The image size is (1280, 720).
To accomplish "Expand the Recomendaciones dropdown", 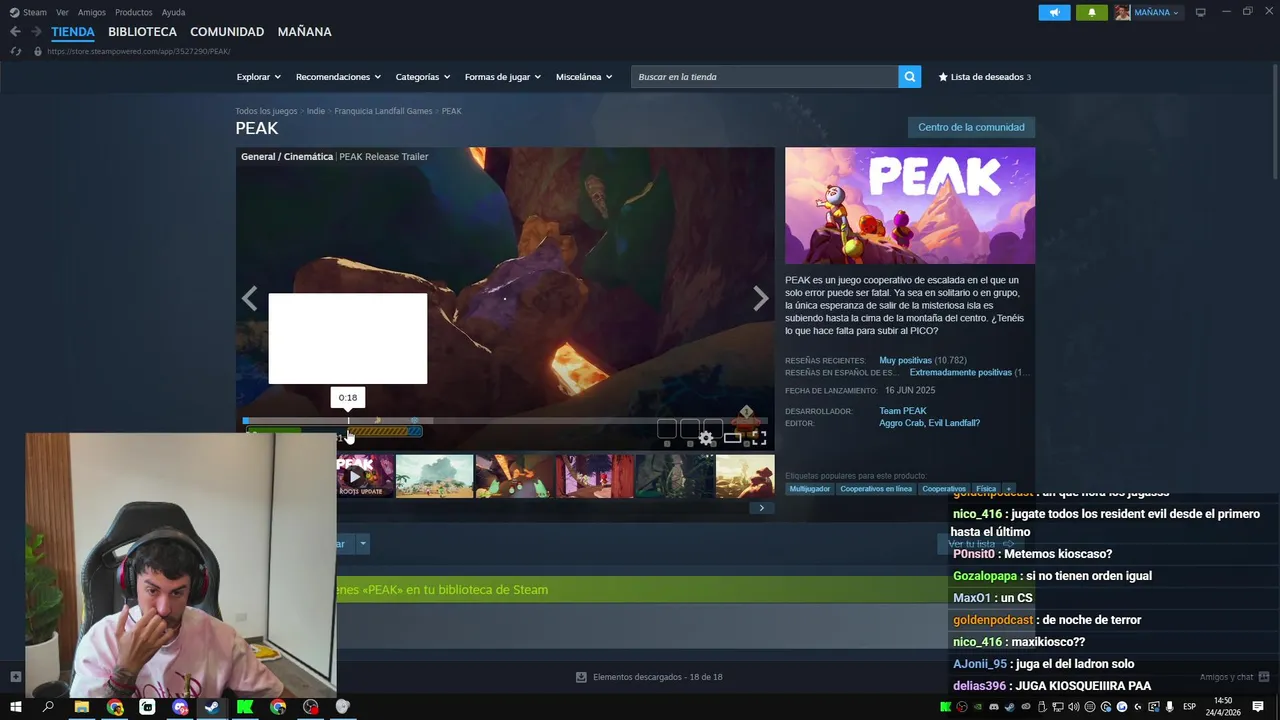I will coord(338,77).
